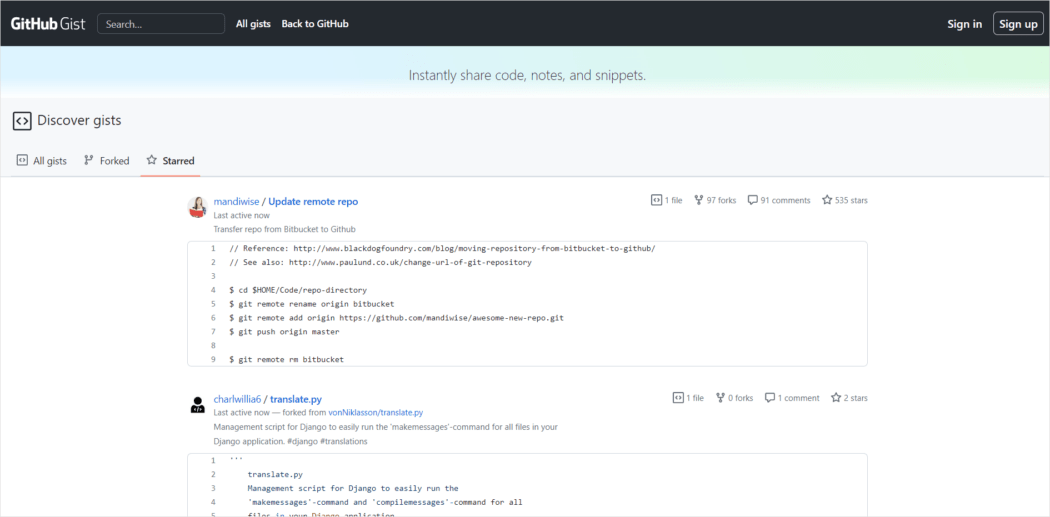Select the Starred tab
The width and height of the screenshot is (1050, 517).
pyautogui.click(x=171, y=161)
